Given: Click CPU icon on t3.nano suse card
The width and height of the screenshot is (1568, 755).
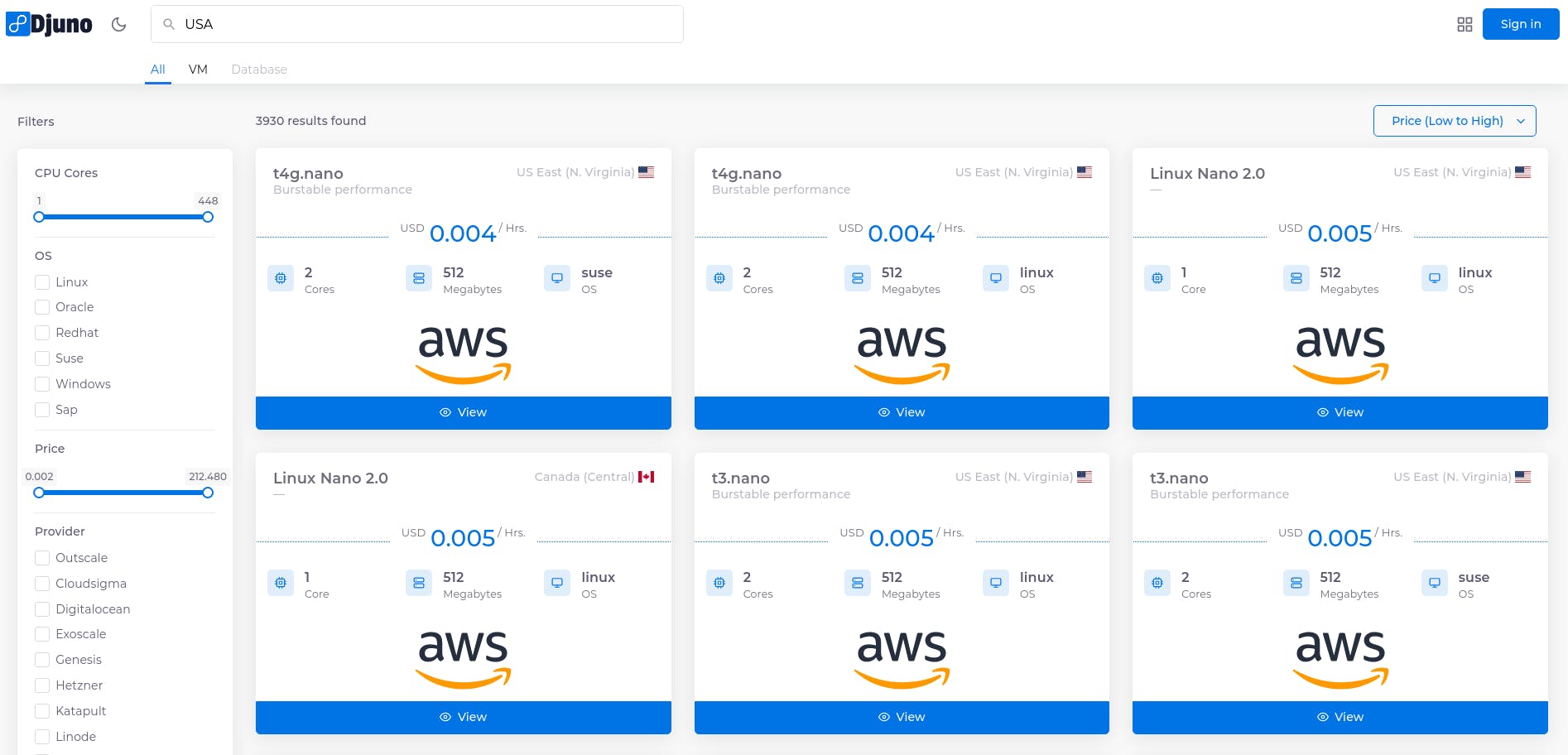Looking at the screenshot, I should 1157,583.
